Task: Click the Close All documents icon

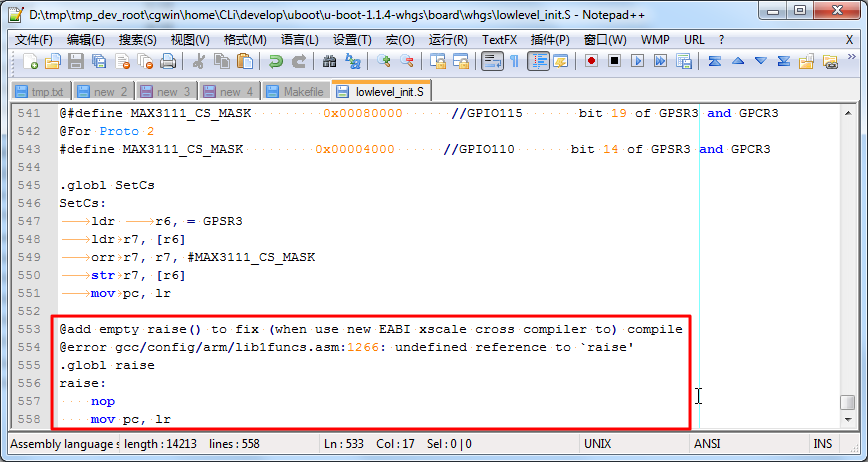Action: click(x=145, y=61)
